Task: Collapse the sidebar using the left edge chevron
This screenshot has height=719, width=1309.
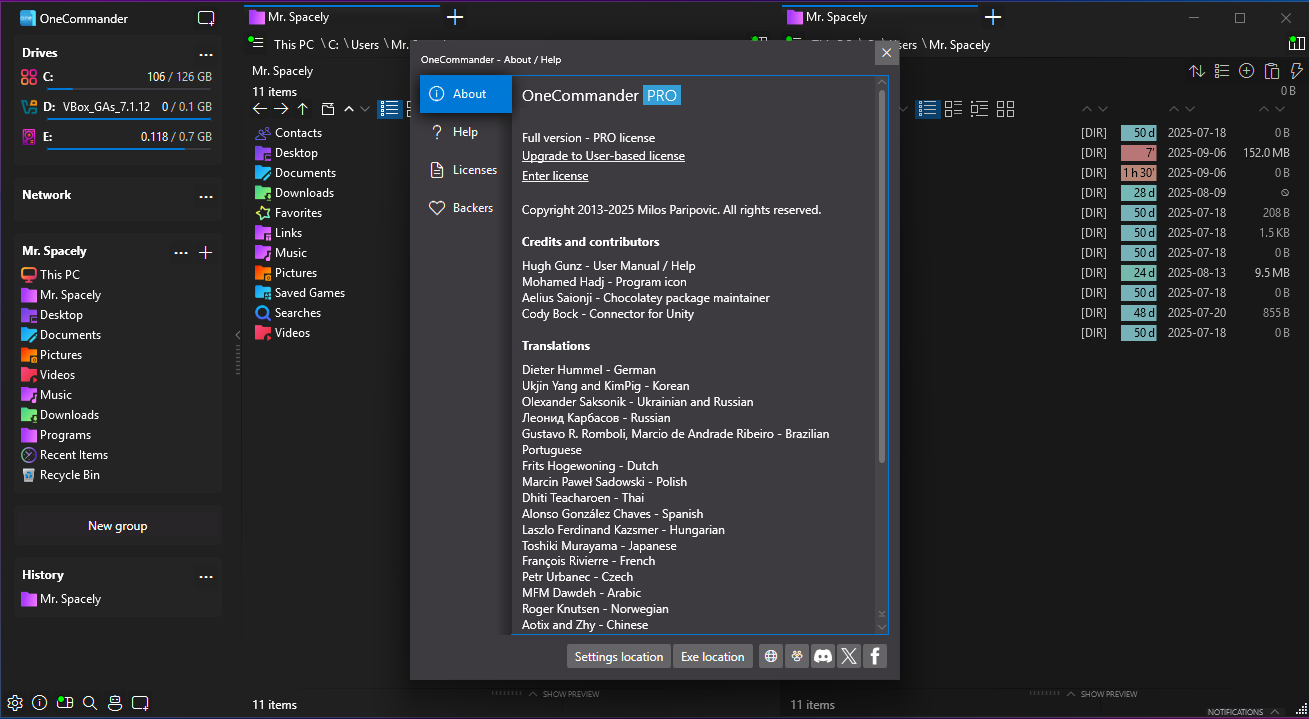Action: click(238, 336)
